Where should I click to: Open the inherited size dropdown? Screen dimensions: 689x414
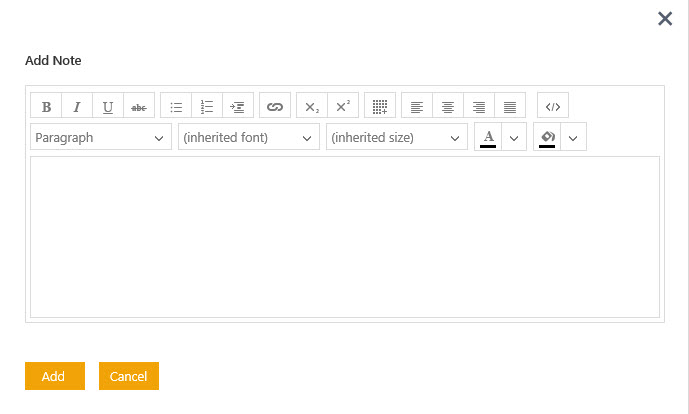tap(397, 137)
